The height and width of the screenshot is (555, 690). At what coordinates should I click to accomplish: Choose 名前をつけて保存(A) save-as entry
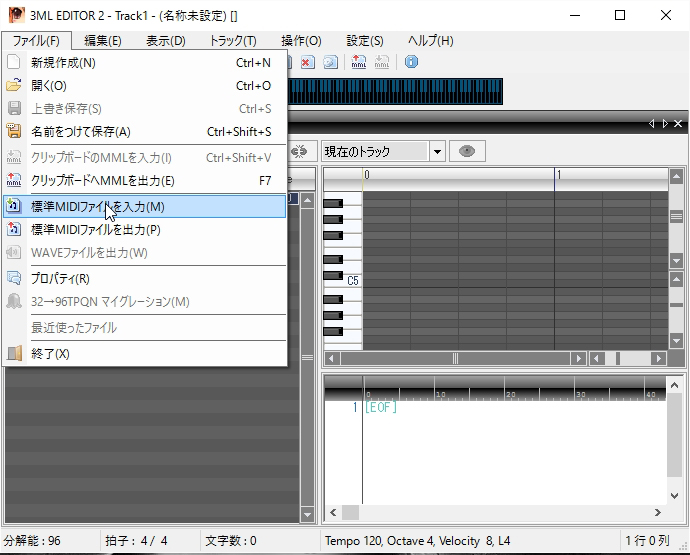tap(144, 131)
